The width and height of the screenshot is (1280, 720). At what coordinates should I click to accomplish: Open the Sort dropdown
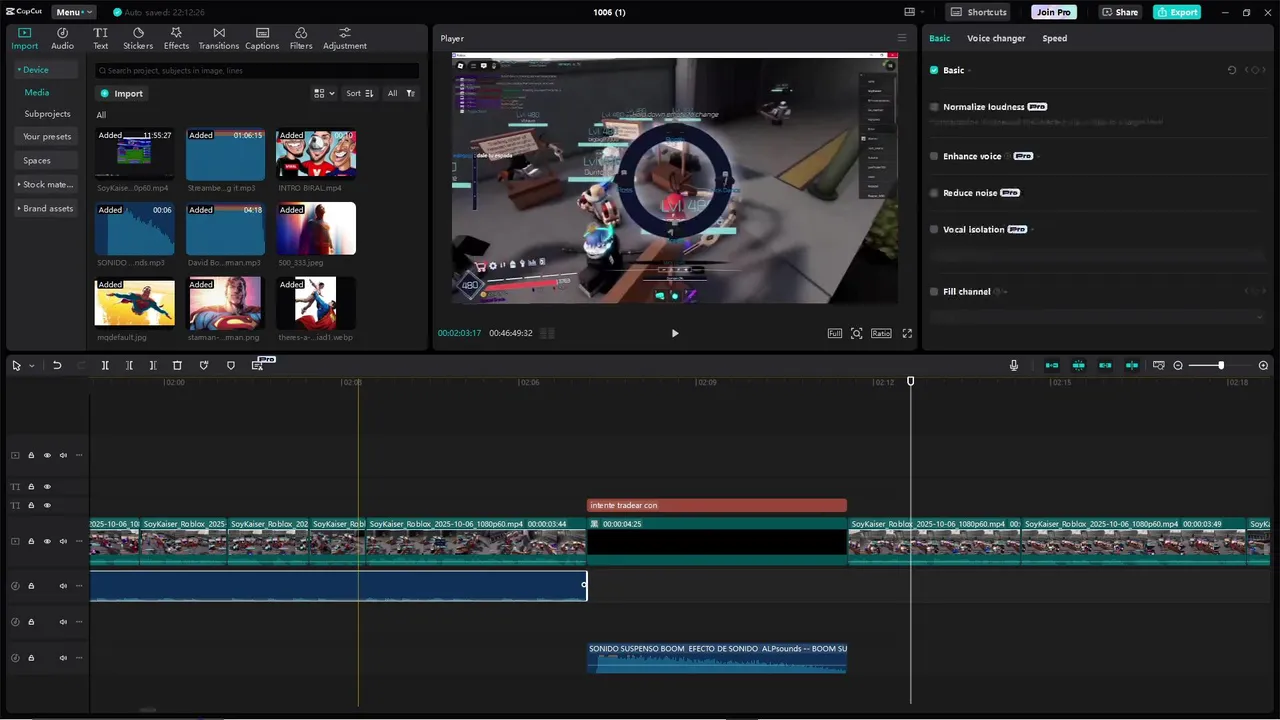click(x=359, y=93)
